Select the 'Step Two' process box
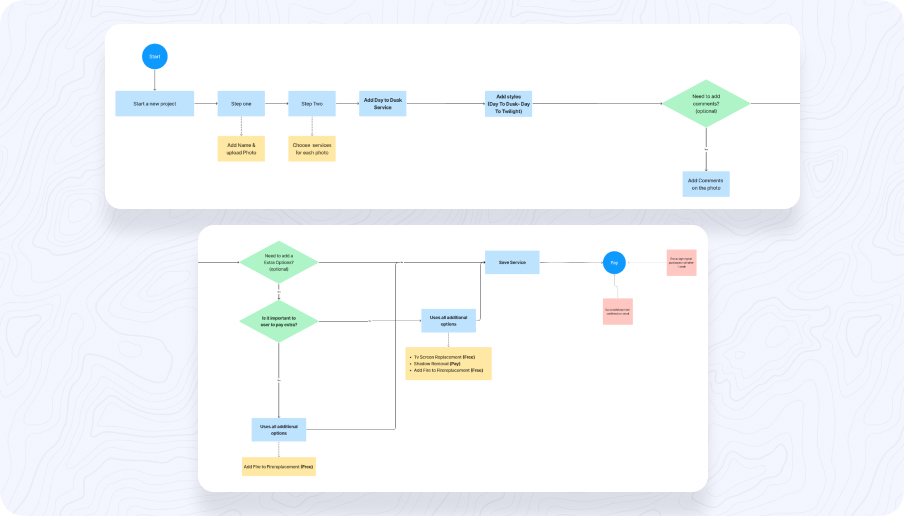 [312, 104]
